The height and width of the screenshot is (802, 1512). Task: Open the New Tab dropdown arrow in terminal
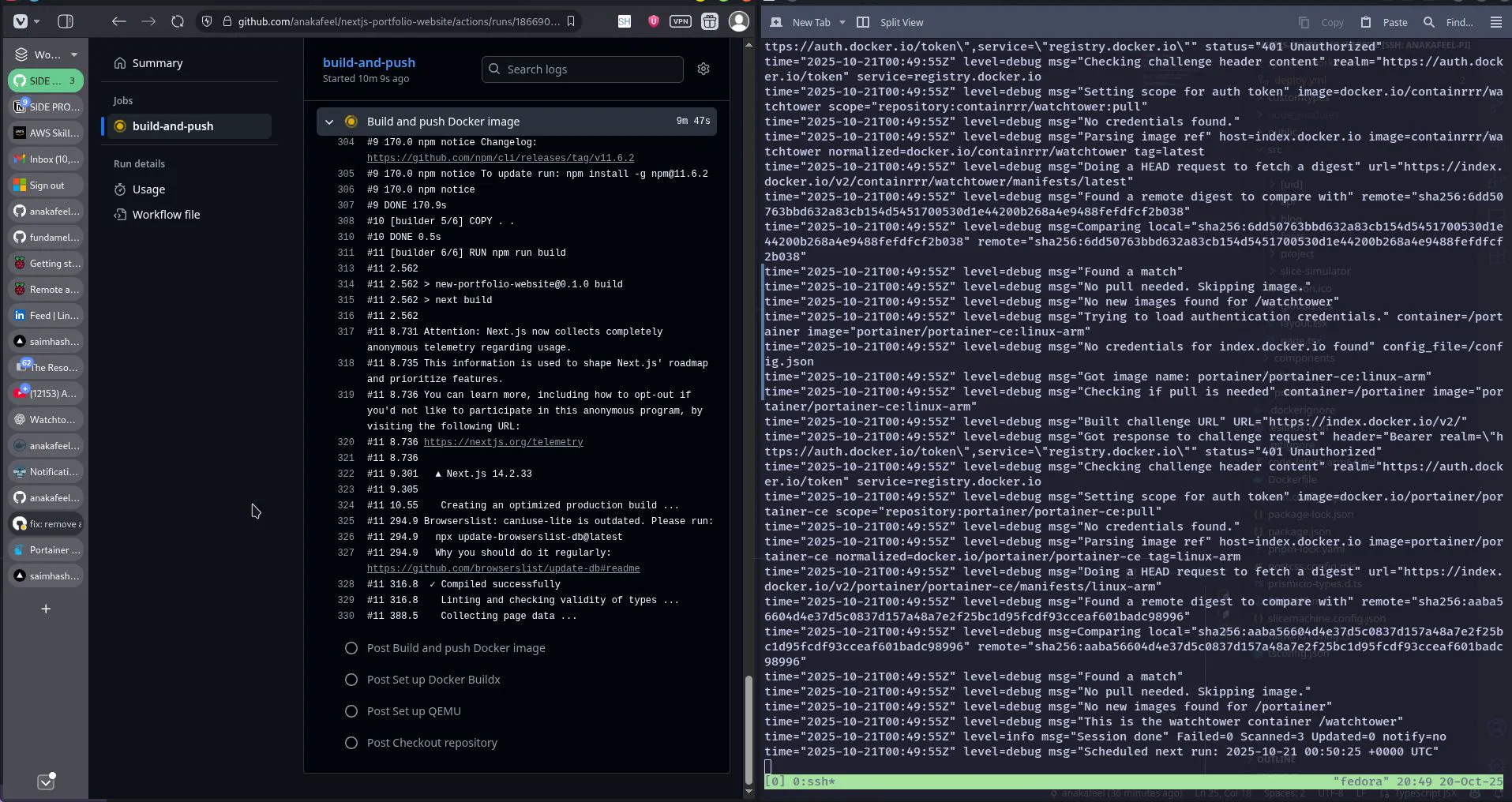tap(842, 22)
